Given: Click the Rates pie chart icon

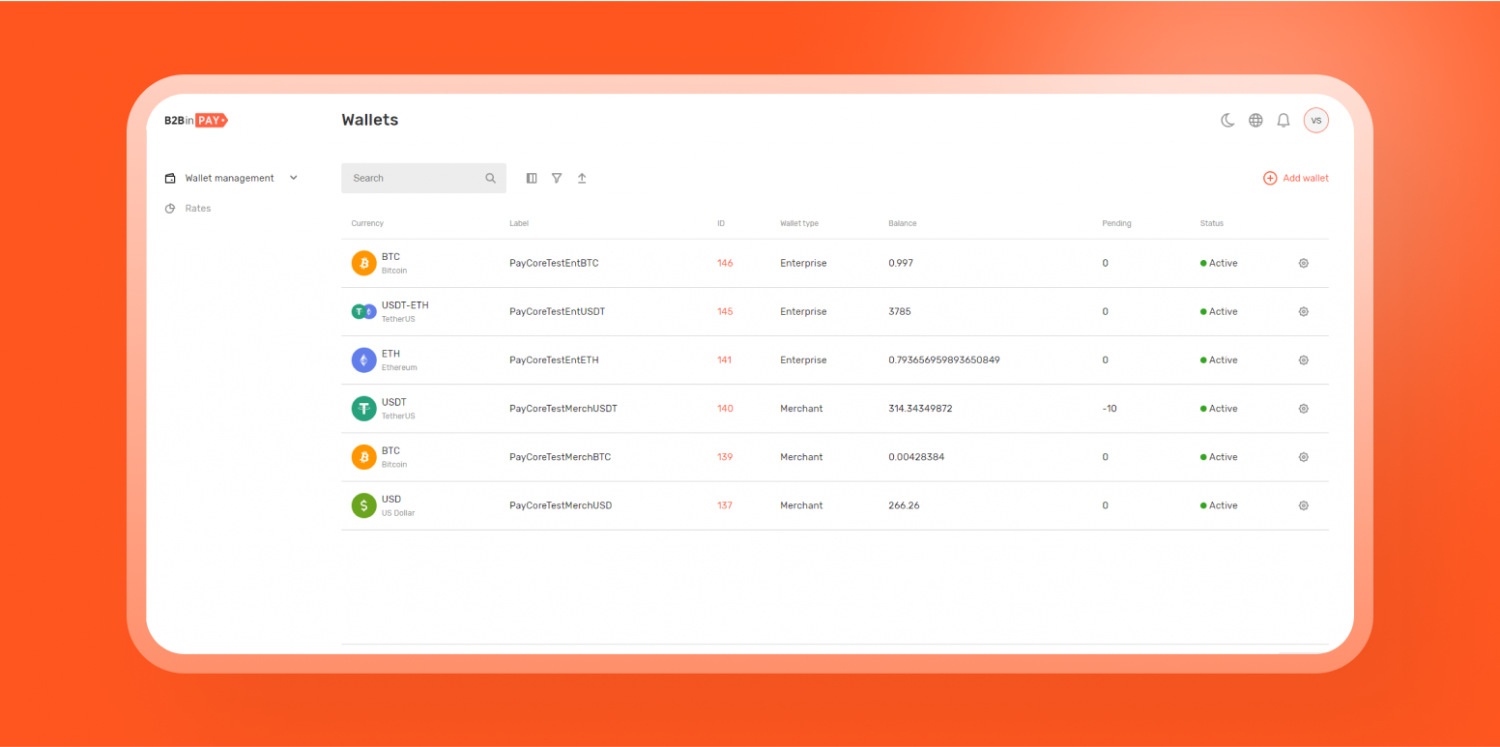Looking at the screenshot, I should pos(170,208).
